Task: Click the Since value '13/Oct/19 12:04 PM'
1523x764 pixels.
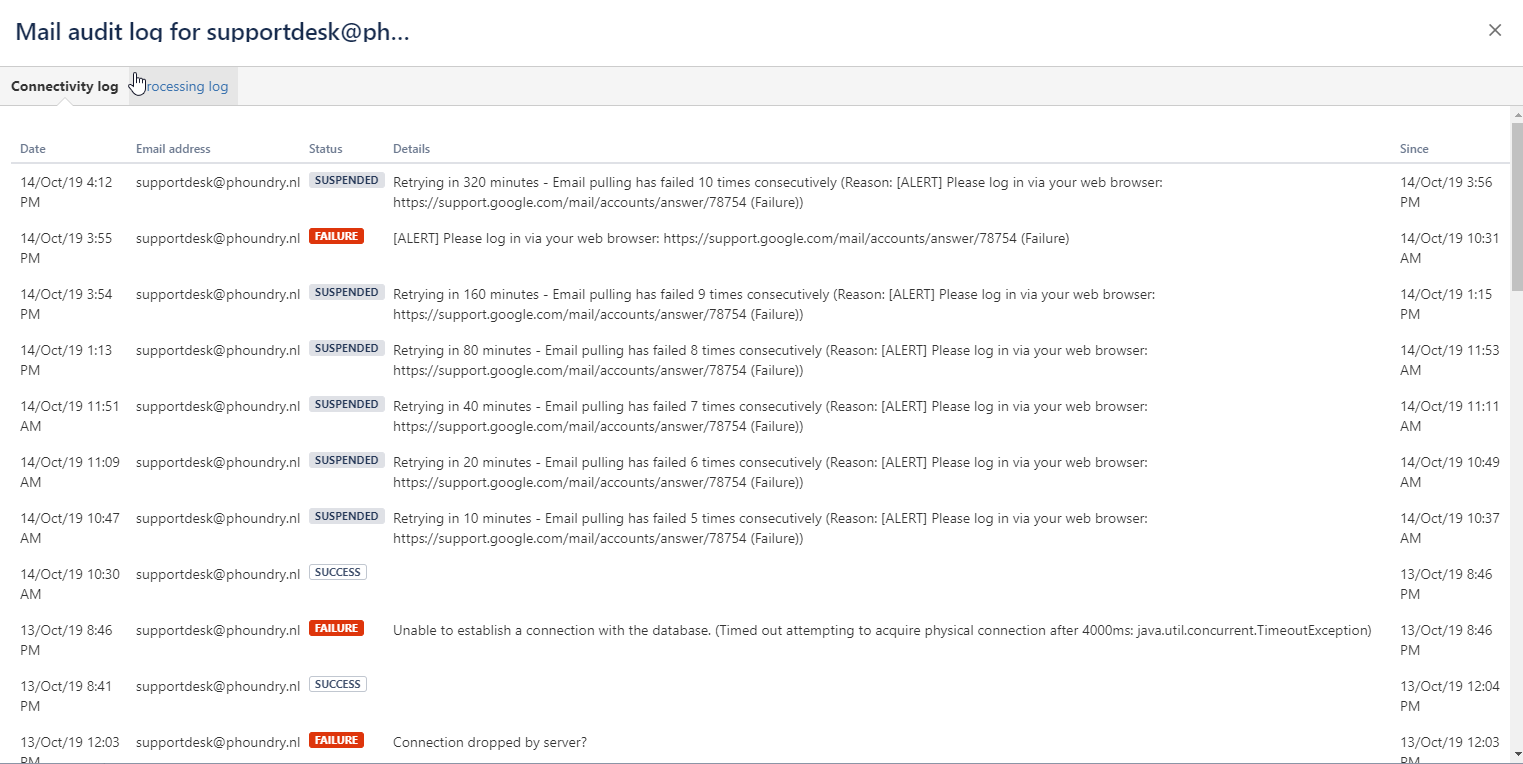Action: [1450, 697]
